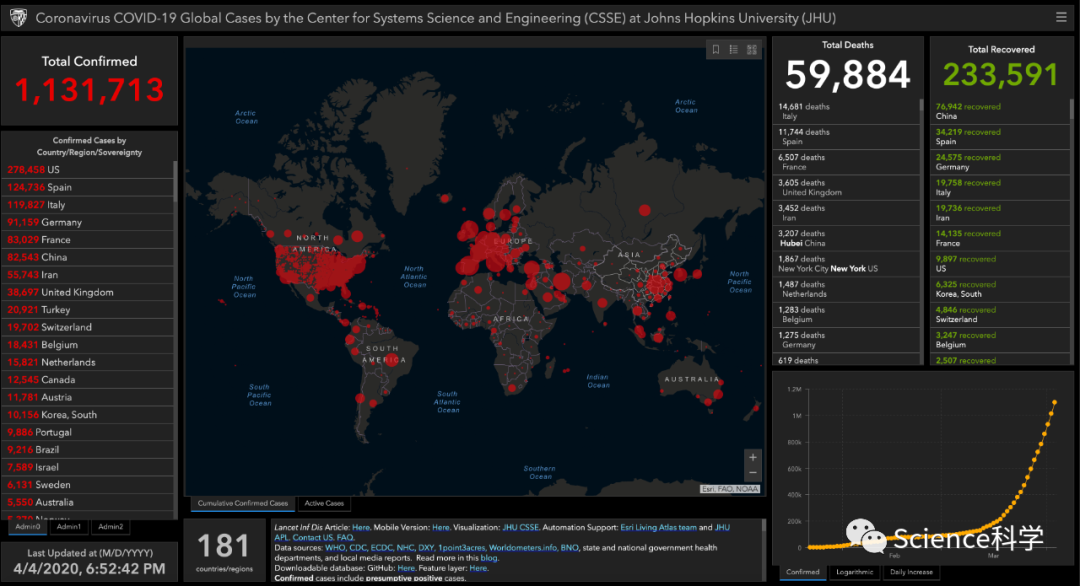Click the 76,942 recovered China entry
Screen dimensions: 1080x586
pyautogui.click(x=999, y=112)
